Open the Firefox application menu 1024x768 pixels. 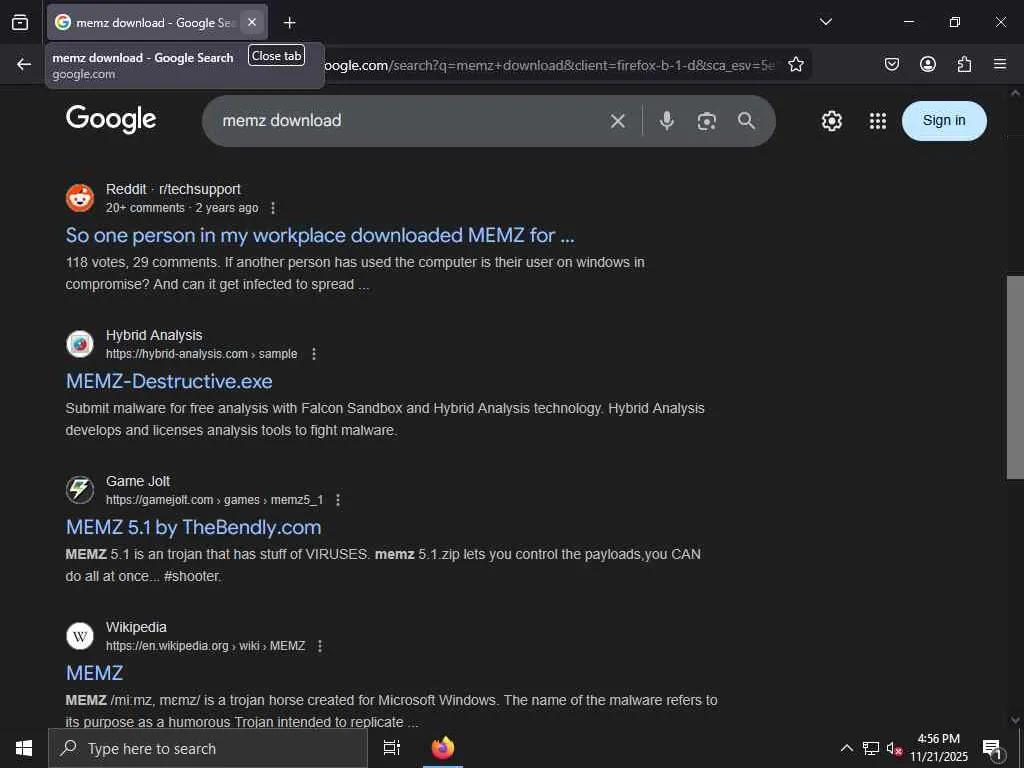click(1000, 64)
